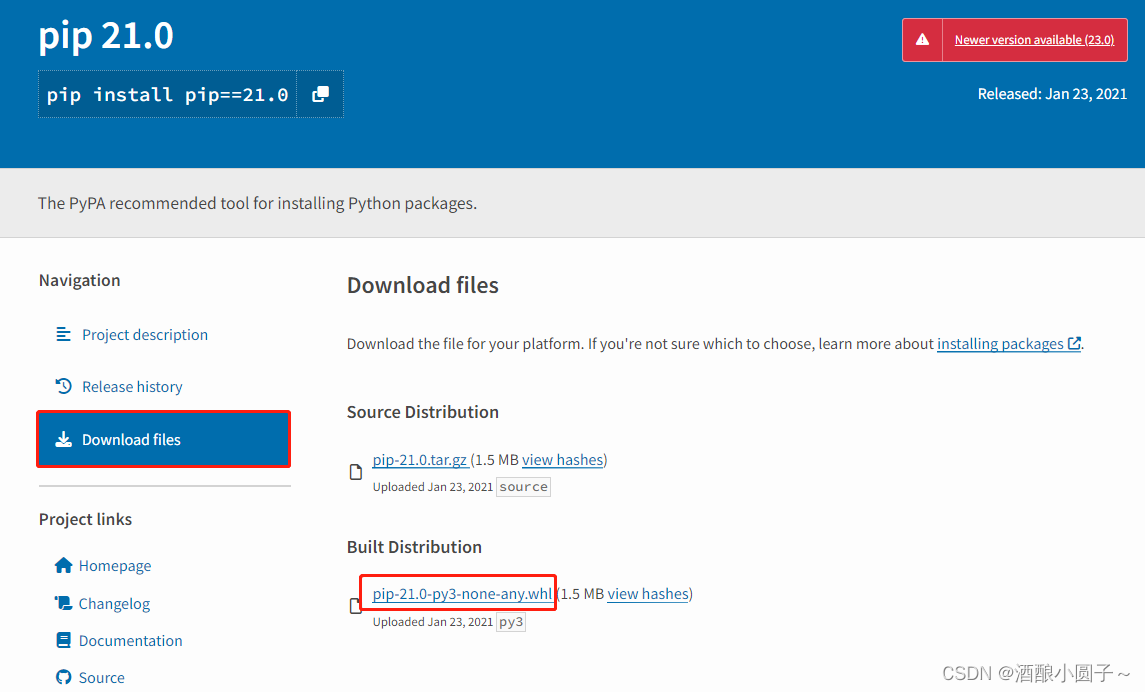
Task: Open the Documentation link
Action: 130,641
